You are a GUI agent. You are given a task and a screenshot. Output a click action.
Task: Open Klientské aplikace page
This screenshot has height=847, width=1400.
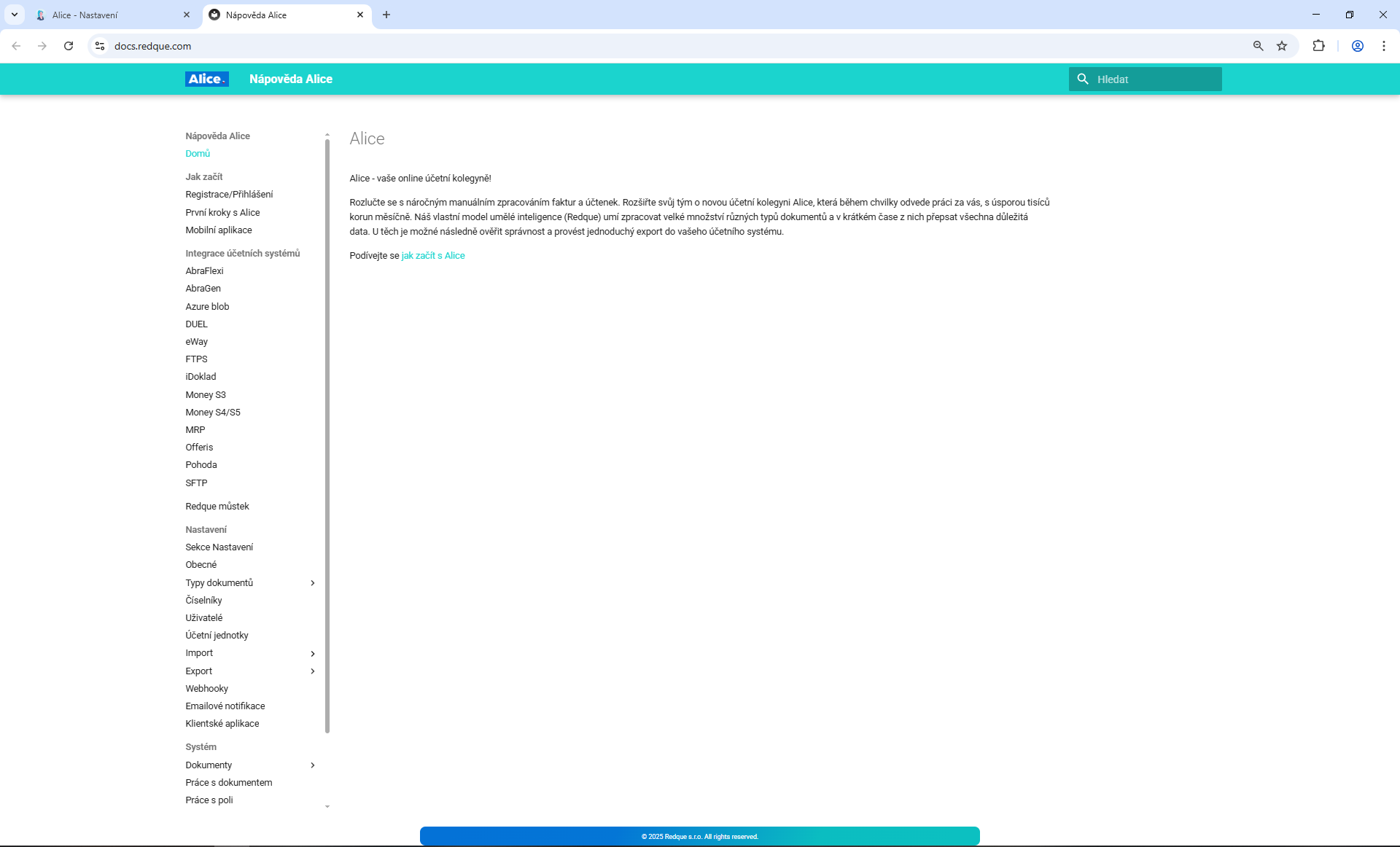tap(222, 724)
